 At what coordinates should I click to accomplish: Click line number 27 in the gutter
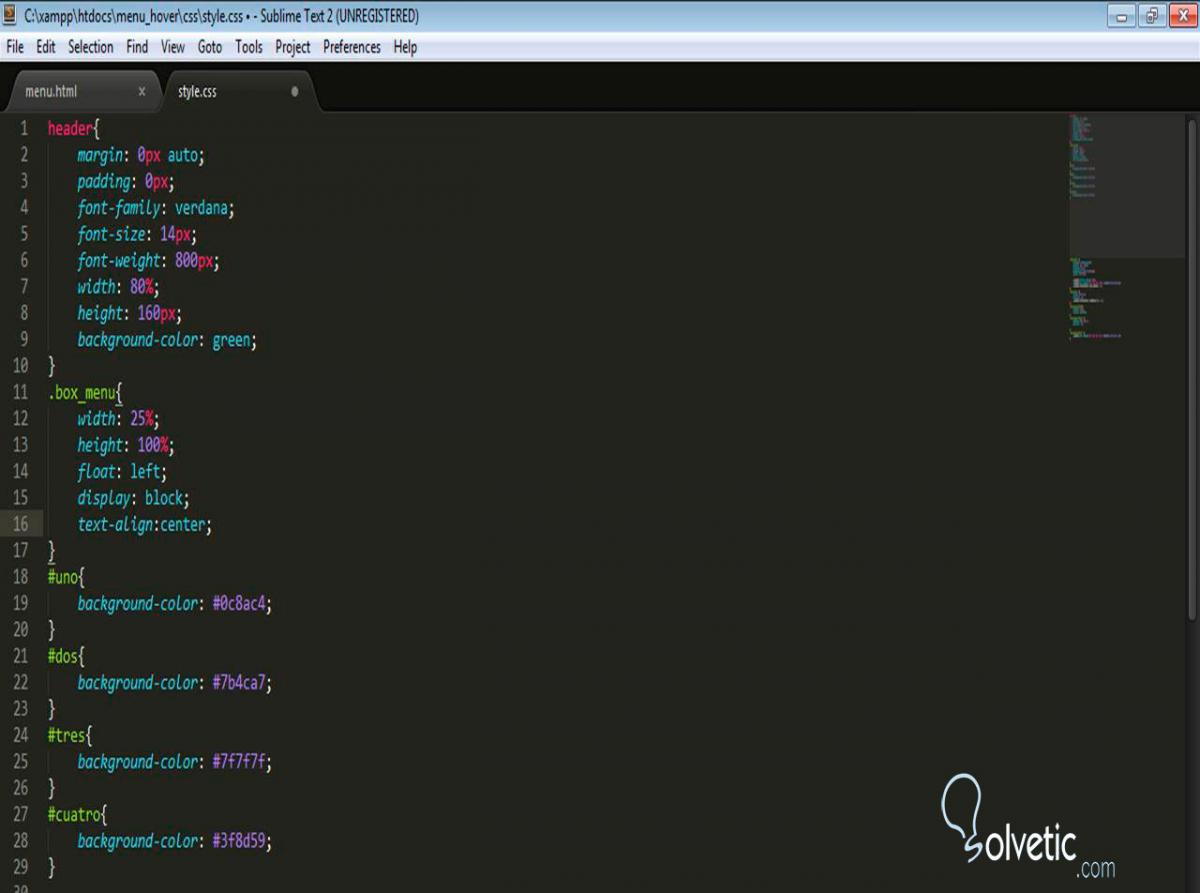point(21,814)
